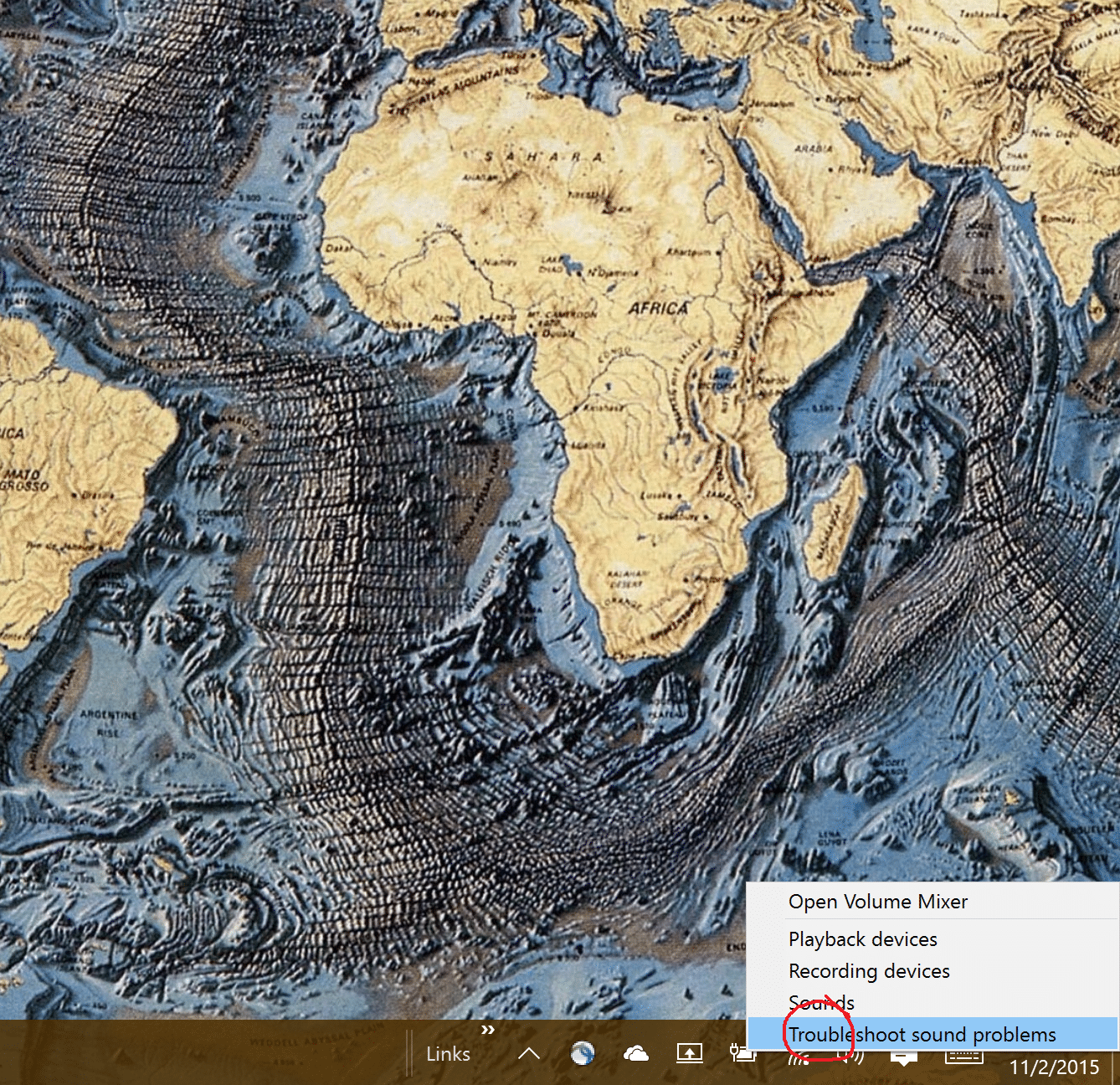Open Volume Mixer from context menu
Viewport: 1120px width, 1085px height.
tap(932, 902)
